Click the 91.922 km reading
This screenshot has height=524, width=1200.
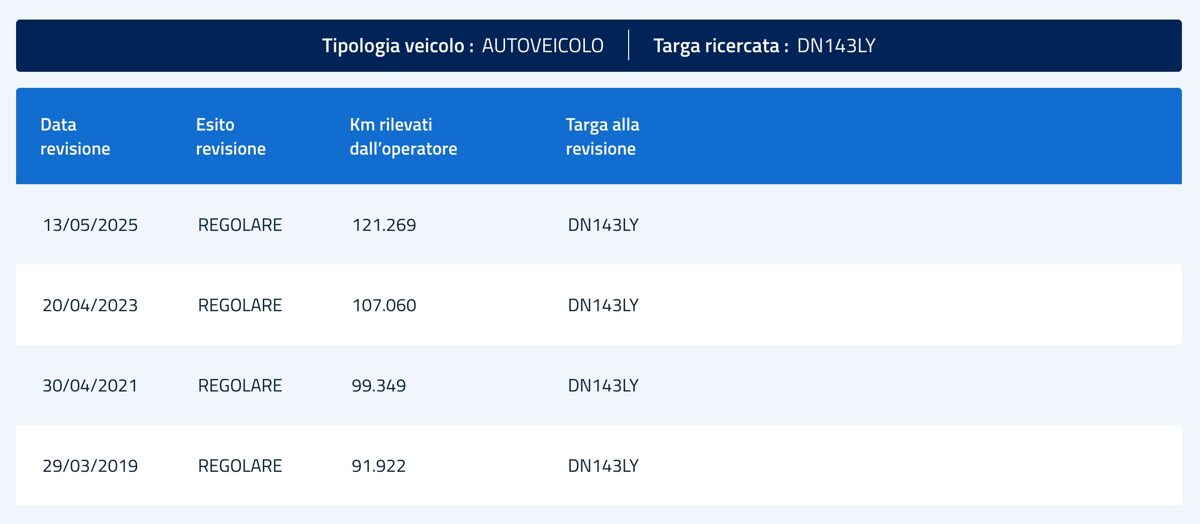[x=379, y=465]
